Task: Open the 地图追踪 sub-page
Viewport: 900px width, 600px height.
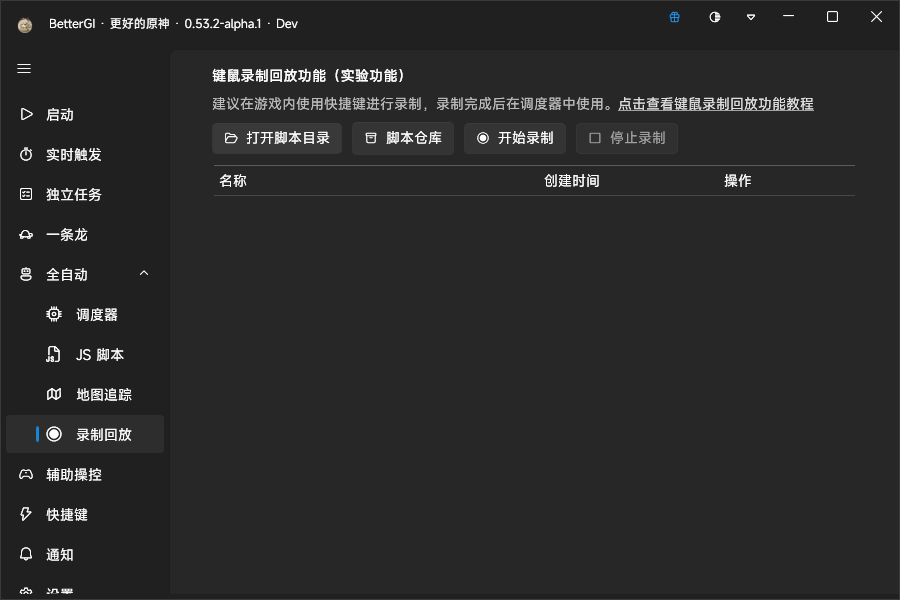Action: click(x=85, y=394)
